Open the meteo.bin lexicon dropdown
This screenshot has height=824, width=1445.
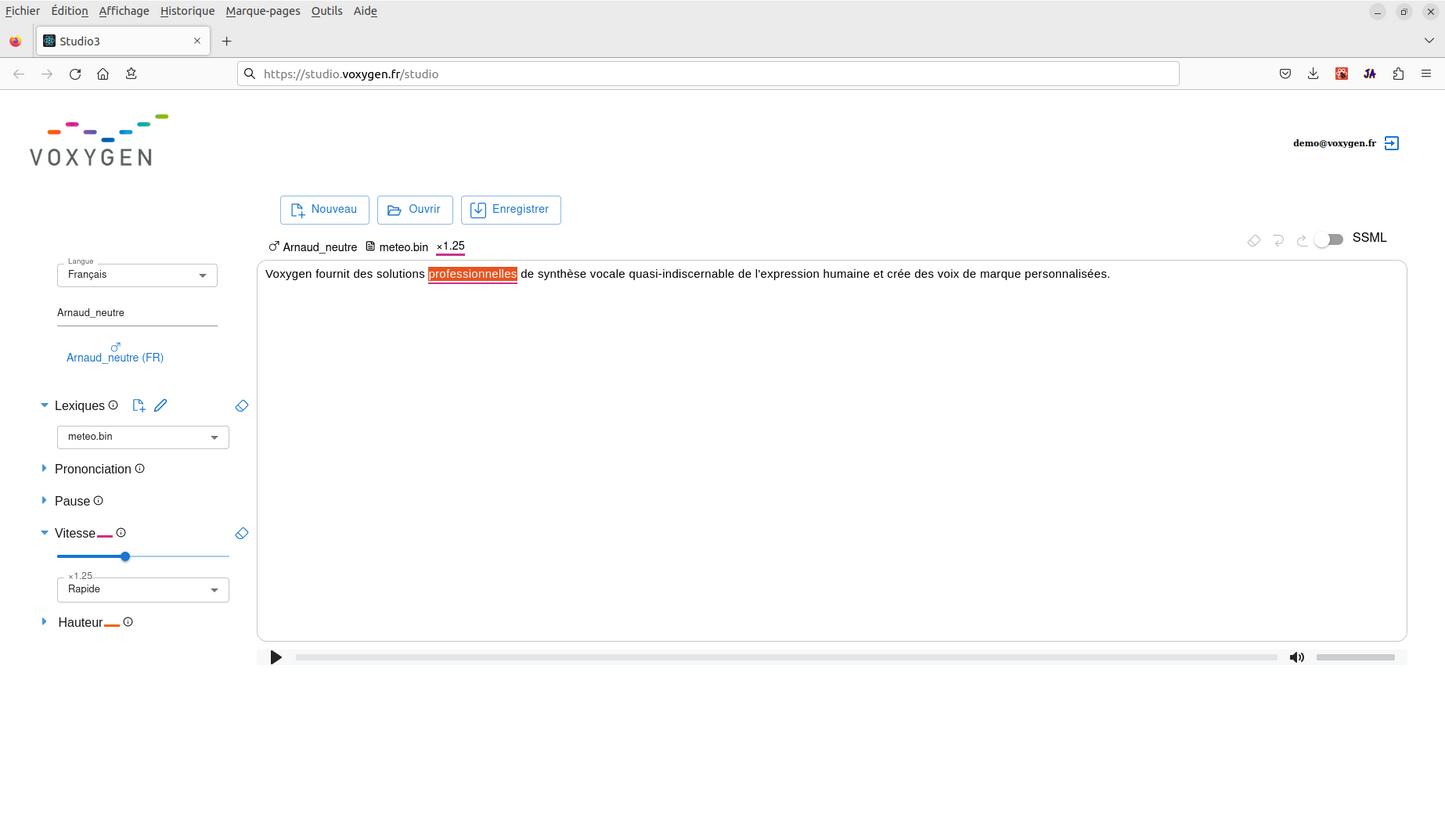click(x=143, y=437)
